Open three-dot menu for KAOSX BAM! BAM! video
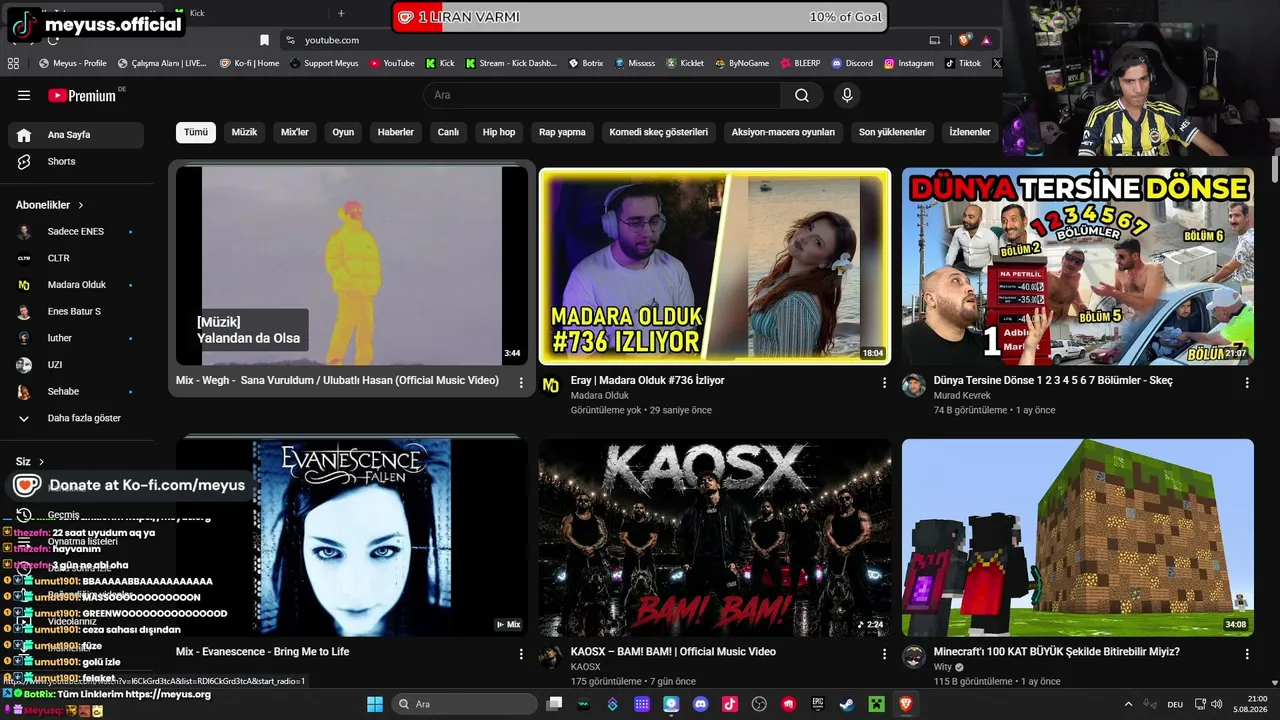The width and height of the screenshot is (1280, 720). point(884,654)
